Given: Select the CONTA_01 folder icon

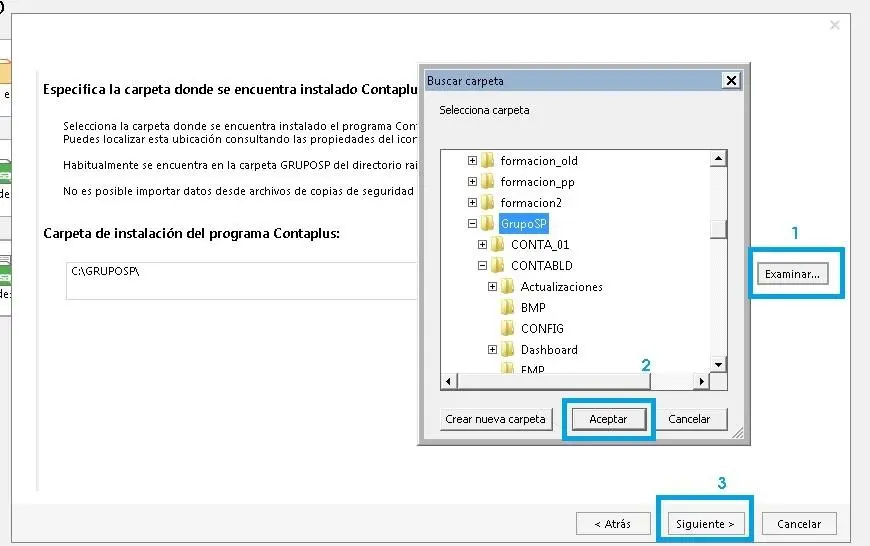Looking at the screenshot, I should [x=498, y=244].
